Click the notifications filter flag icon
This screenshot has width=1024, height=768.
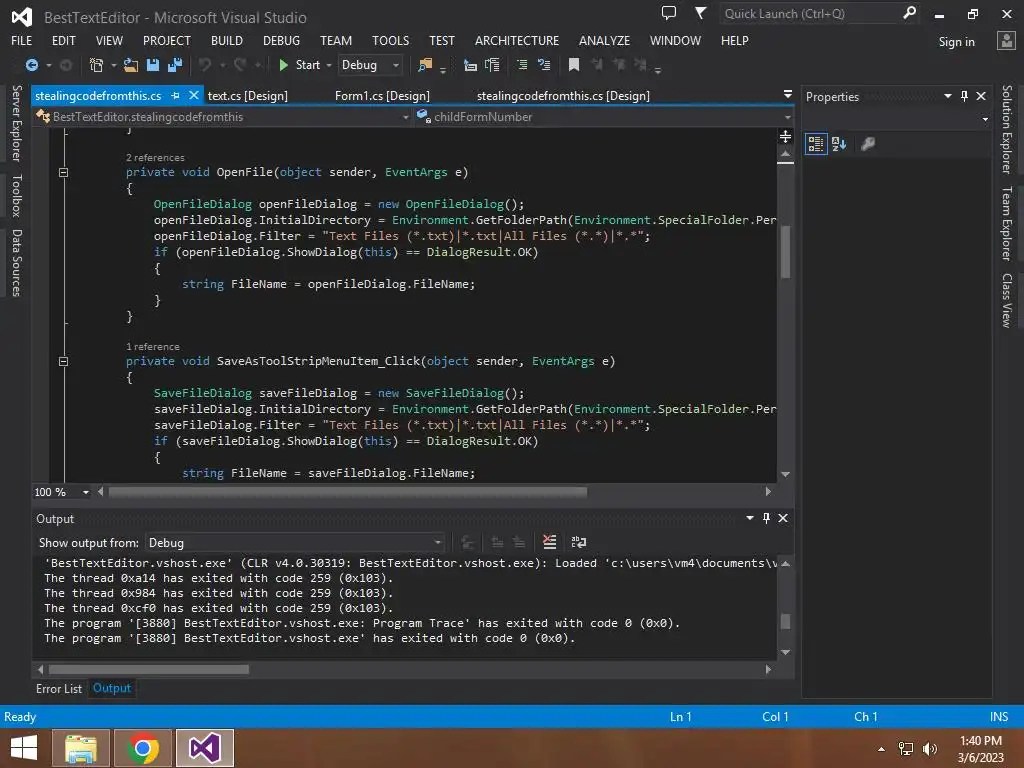click(700, 13)
